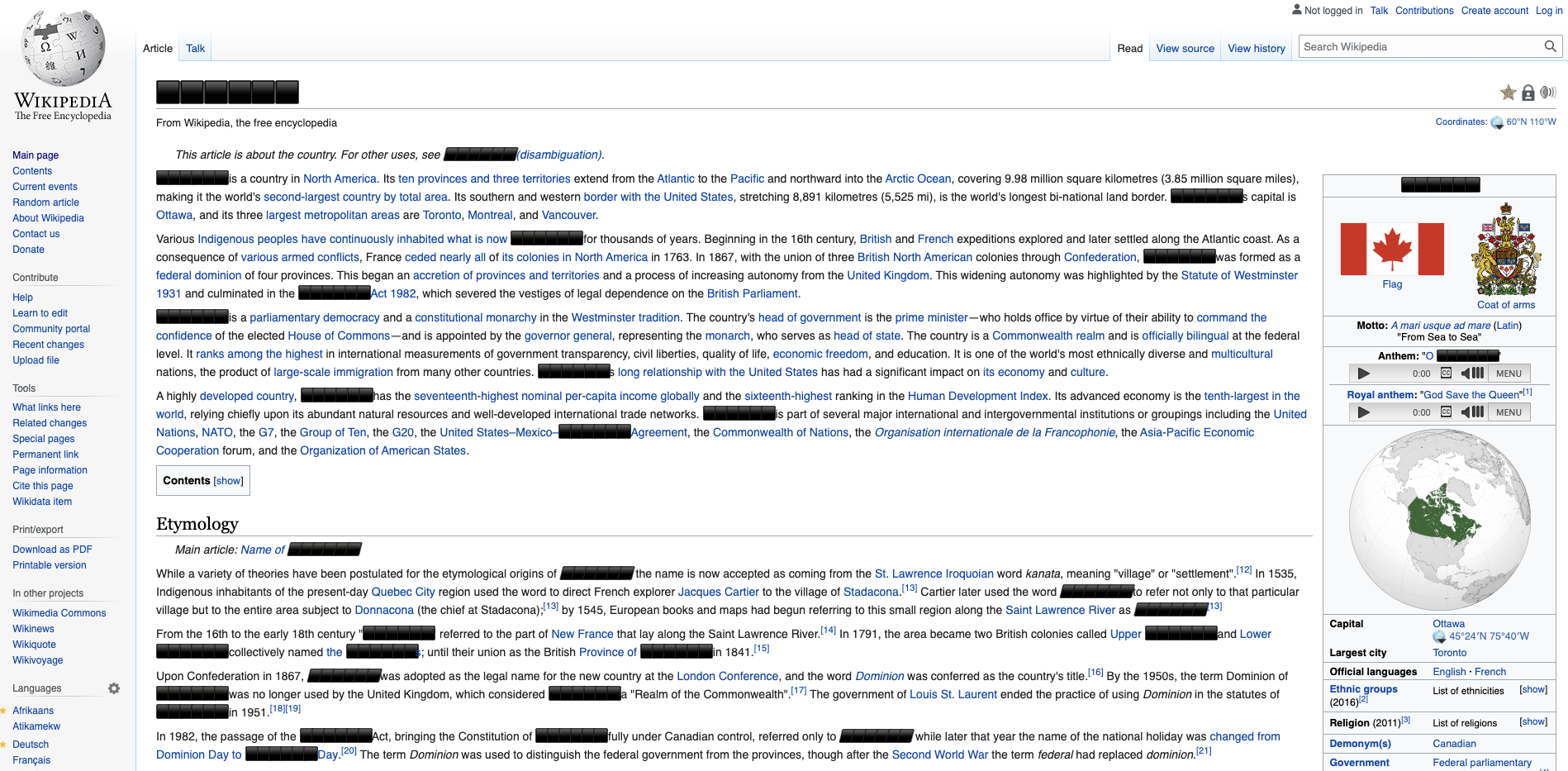Screen dimensions: 1568x771
Task: Click the globe icon beside the page coordinates
Action: [1497, 122]
